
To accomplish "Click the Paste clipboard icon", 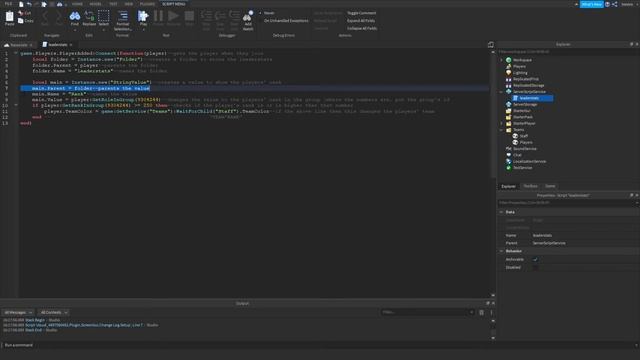I will (9, 16).
